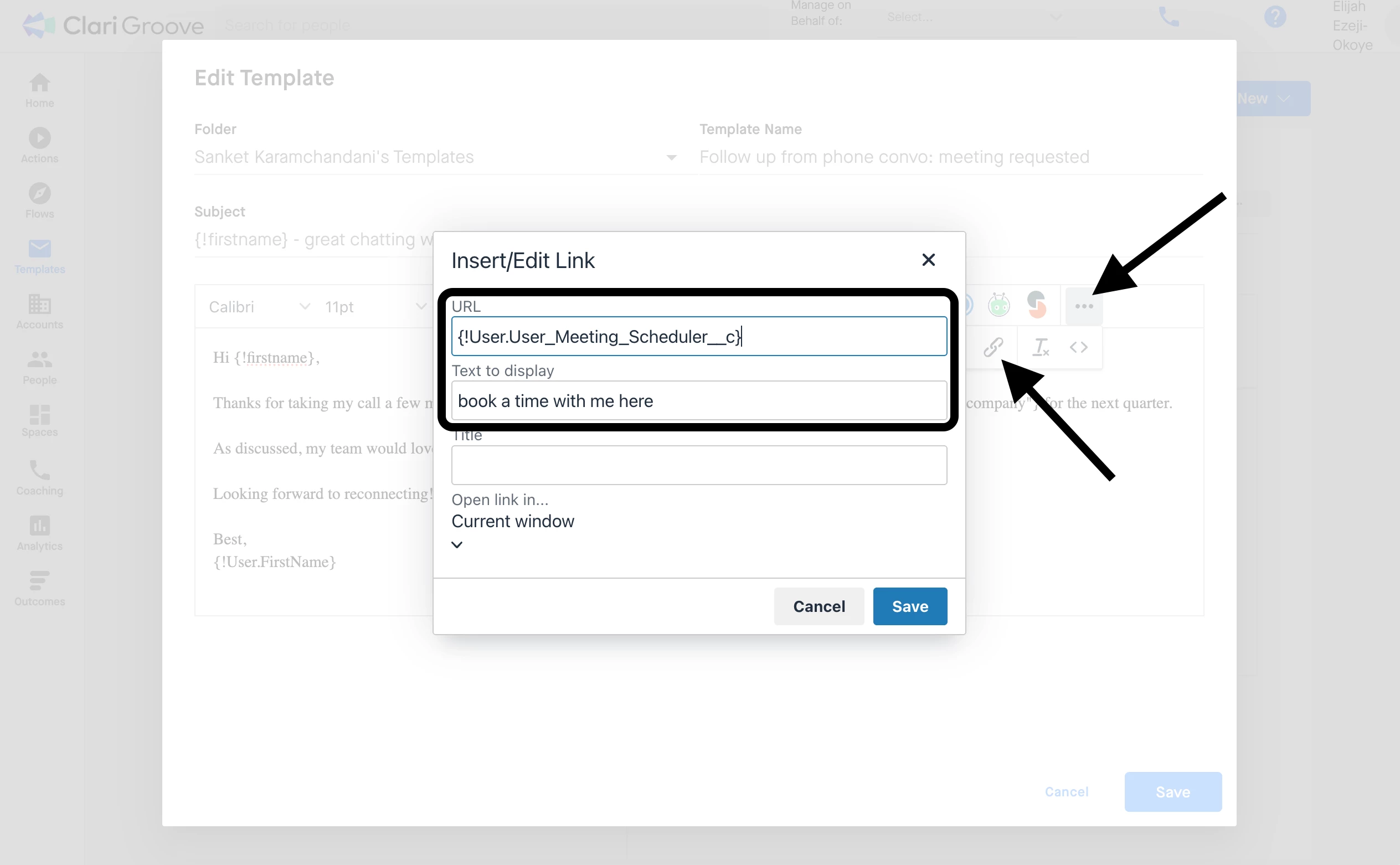1400x865 pixels.
Task: Click the three-dots more options toolbar button
Action: 1084,307
